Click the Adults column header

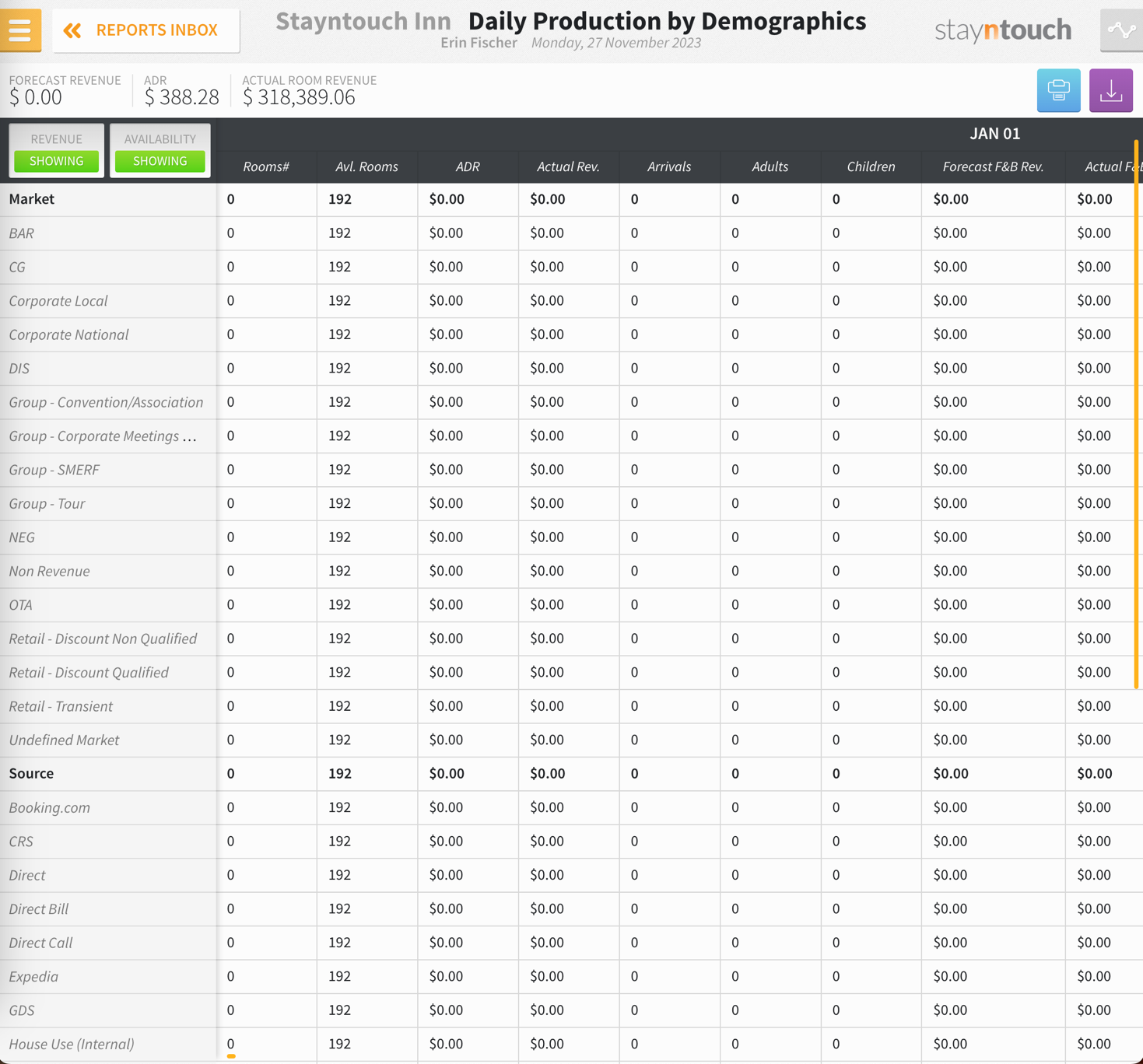[x=770, y=166]
